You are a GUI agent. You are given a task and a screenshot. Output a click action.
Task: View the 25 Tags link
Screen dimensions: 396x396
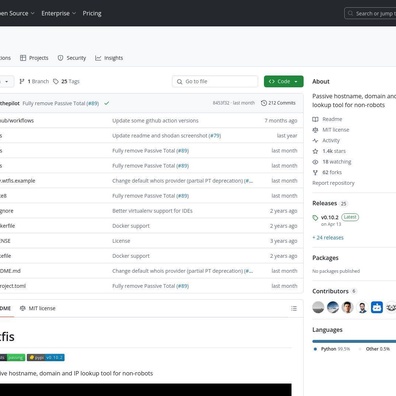click(x=66, y=81)
